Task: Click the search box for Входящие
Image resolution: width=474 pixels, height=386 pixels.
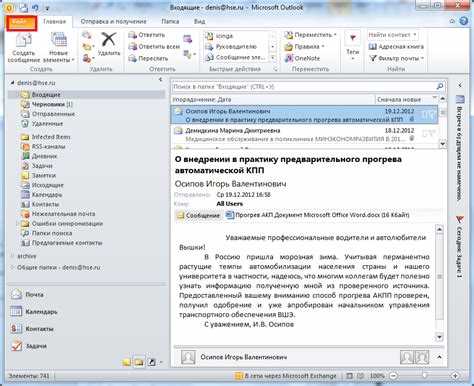Action: pyautogui.click(x=303, y=87)
